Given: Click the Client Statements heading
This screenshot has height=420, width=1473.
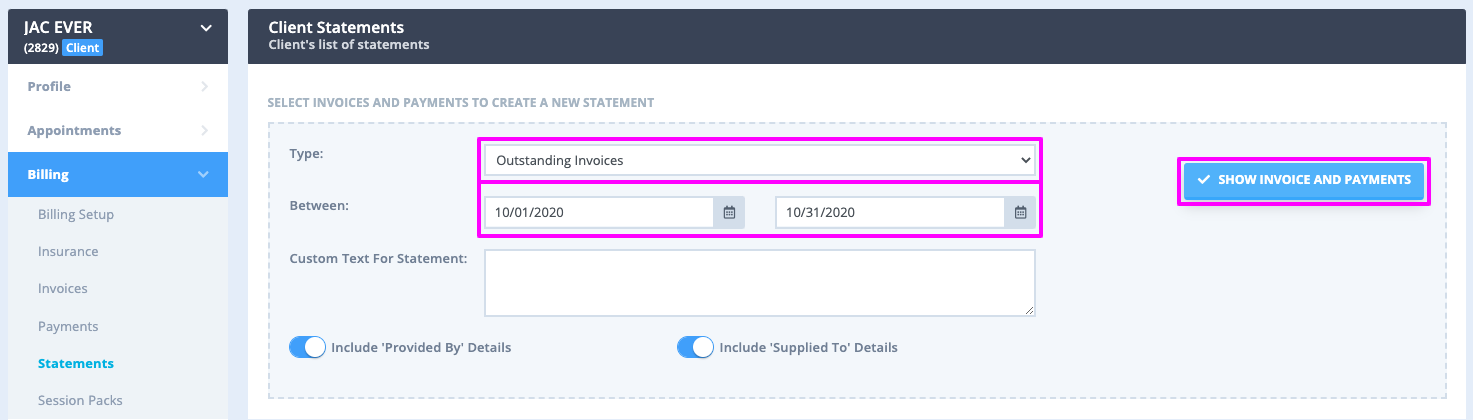Looking at the screenshot, I should point(336,27).
